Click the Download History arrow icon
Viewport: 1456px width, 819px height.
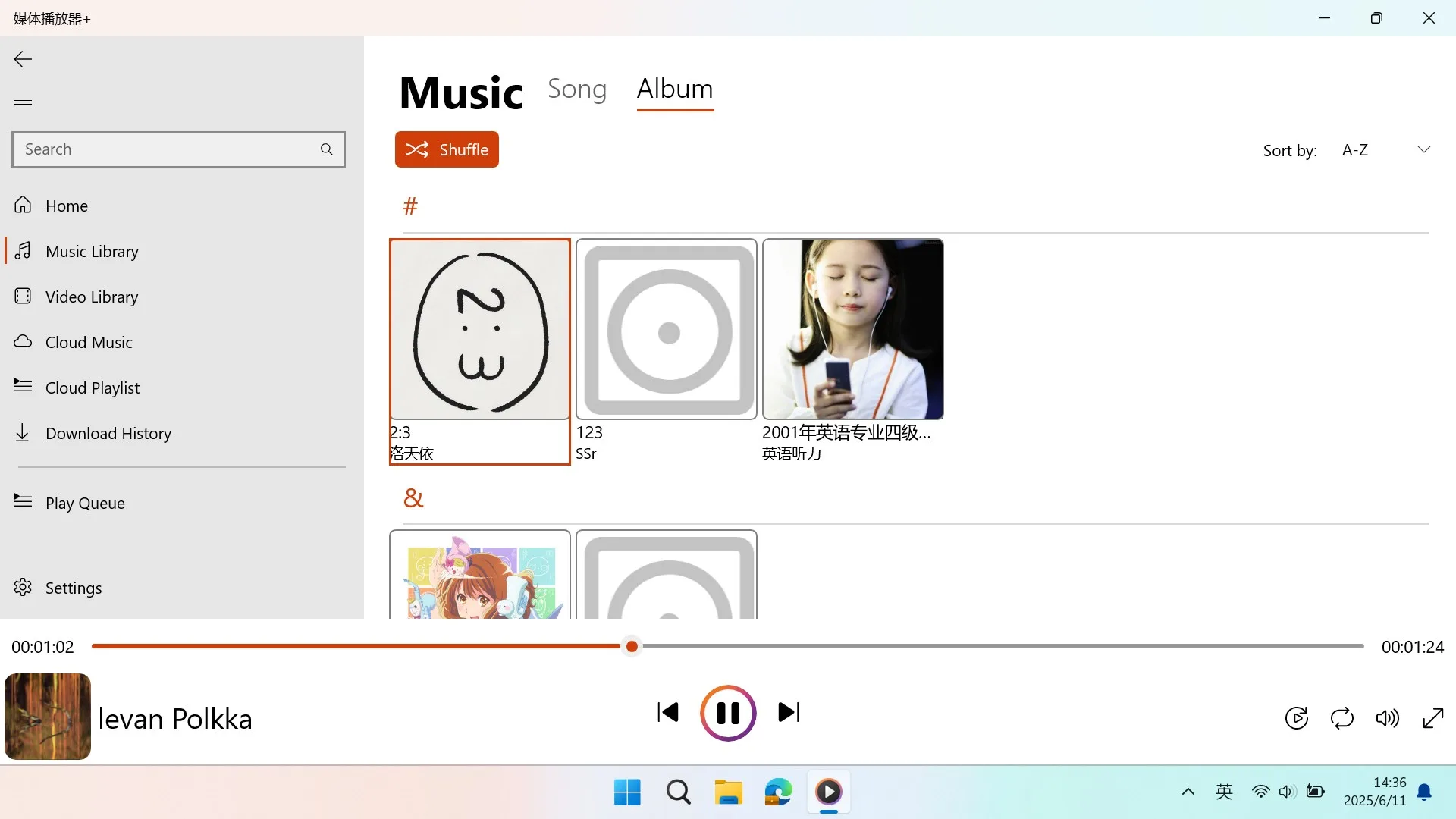(23, 432)
